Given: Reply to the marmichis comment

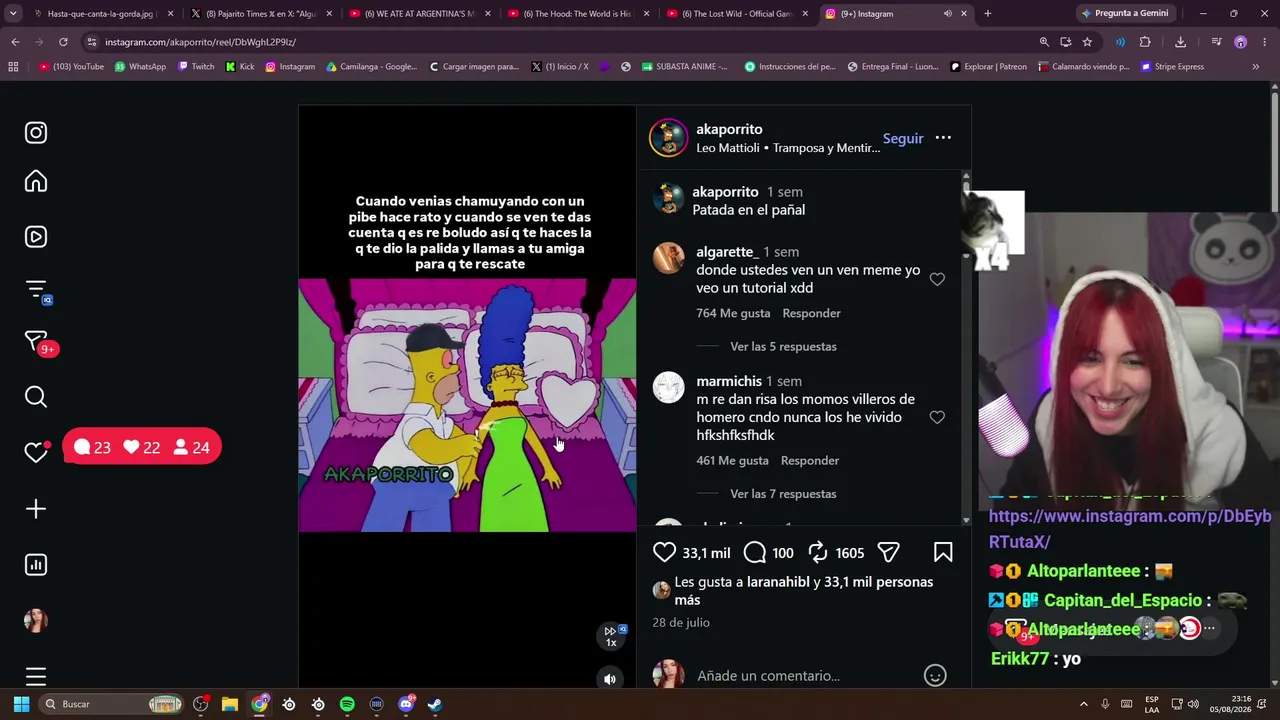Looking at the screenshot, I should 810,460.
